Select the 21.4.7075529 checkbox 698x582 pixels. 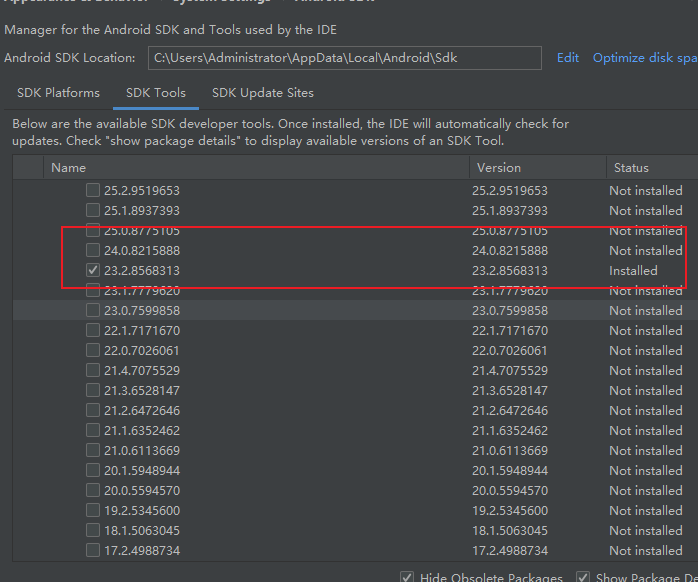point(93,370)
